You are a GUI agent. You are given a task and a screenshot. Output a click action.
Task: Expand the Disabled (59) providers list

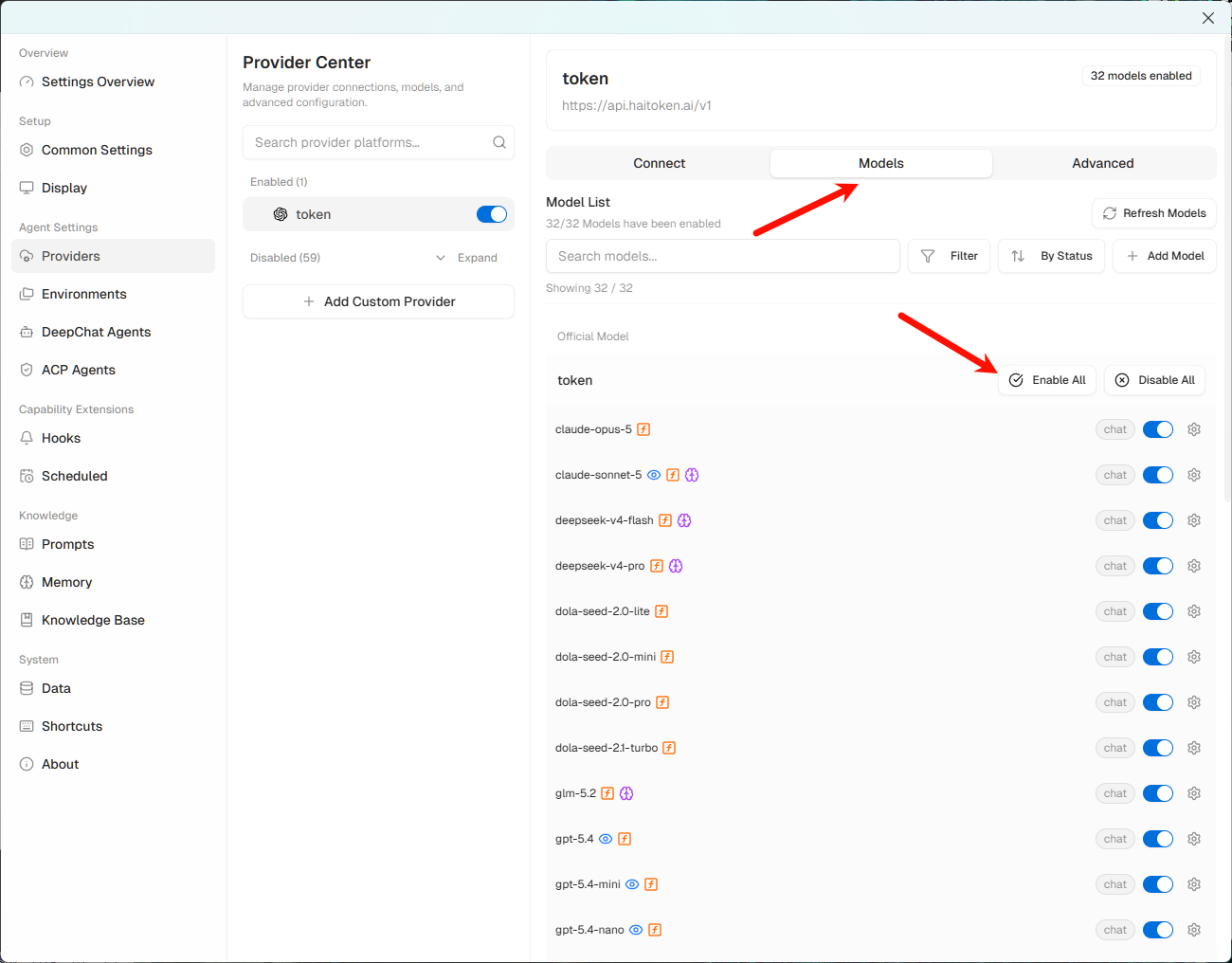click(466, 258)
